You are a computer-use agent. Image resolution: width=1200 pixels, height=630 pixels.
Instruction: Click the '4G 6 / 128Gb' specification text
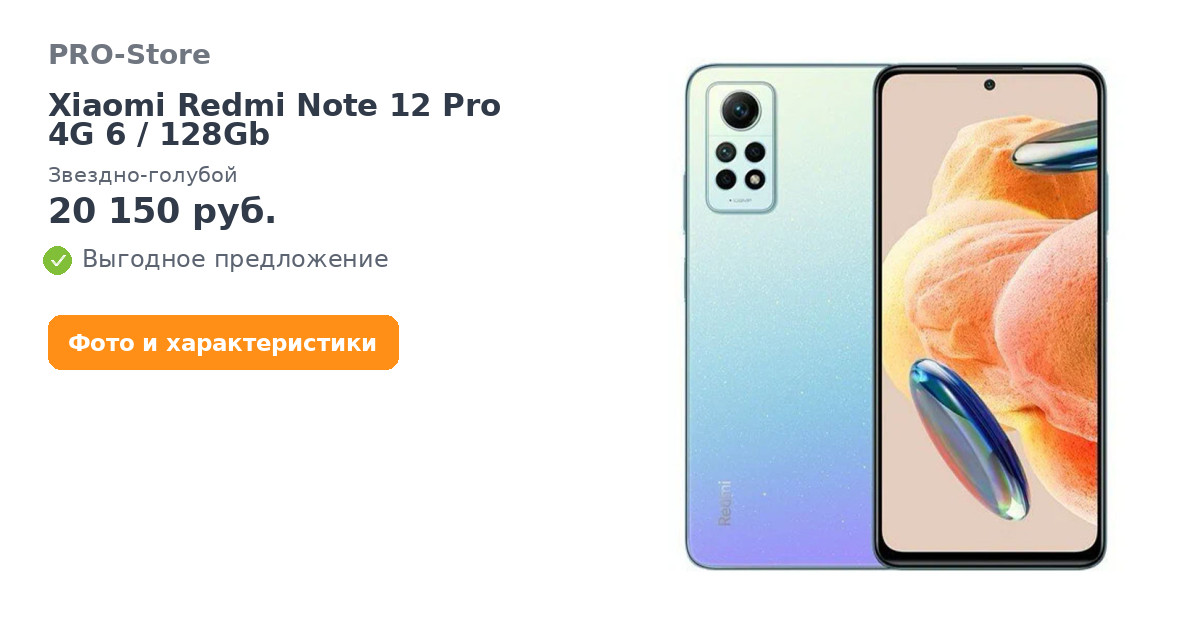tap(159, 134)
